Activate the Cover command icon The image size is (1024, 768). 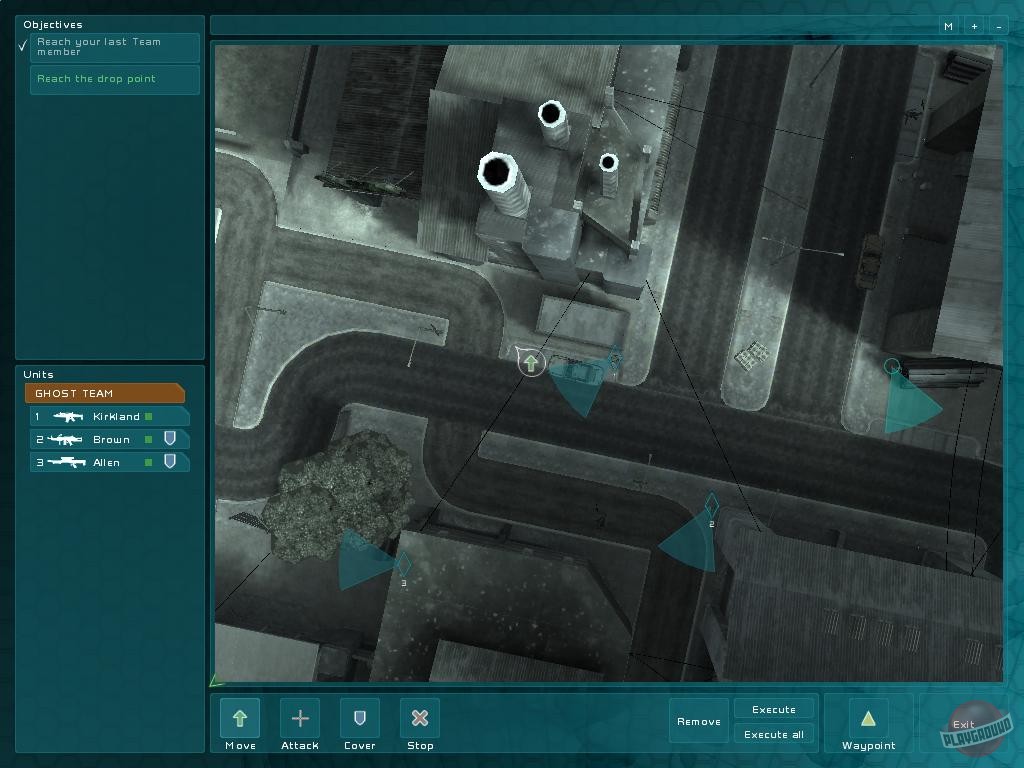click(x=359, y=718)
